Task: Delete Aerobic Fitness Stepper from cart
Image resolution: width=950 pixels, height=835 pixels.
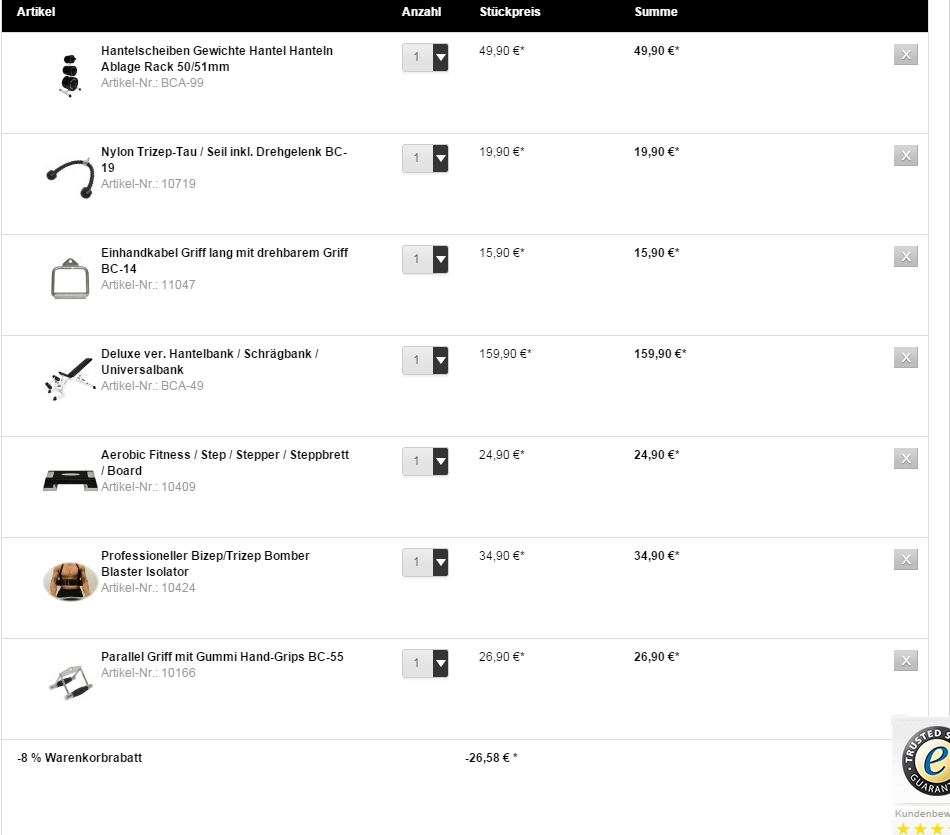Action: click(x=906, y=459)
